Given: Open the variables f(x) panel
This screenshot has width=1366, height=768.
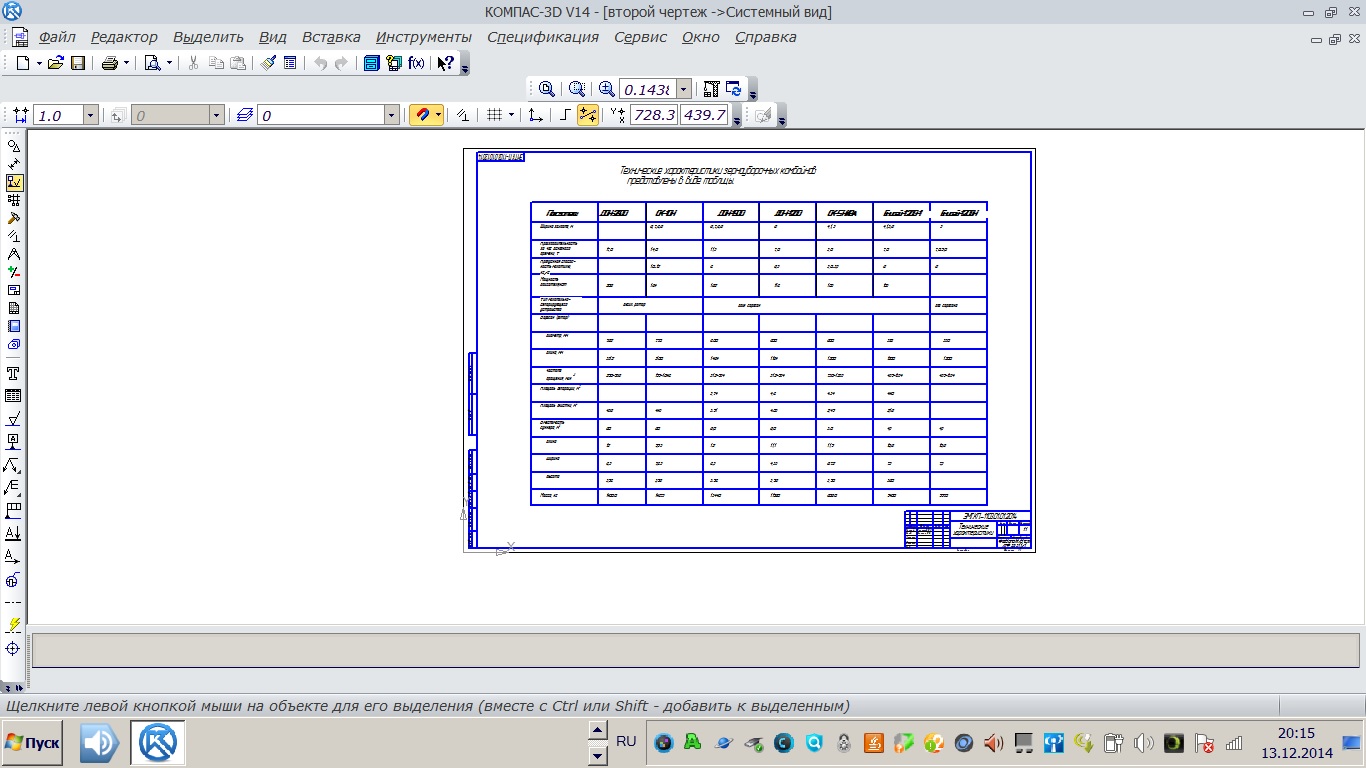Looking at the screenshot, I should coord(416,62).
